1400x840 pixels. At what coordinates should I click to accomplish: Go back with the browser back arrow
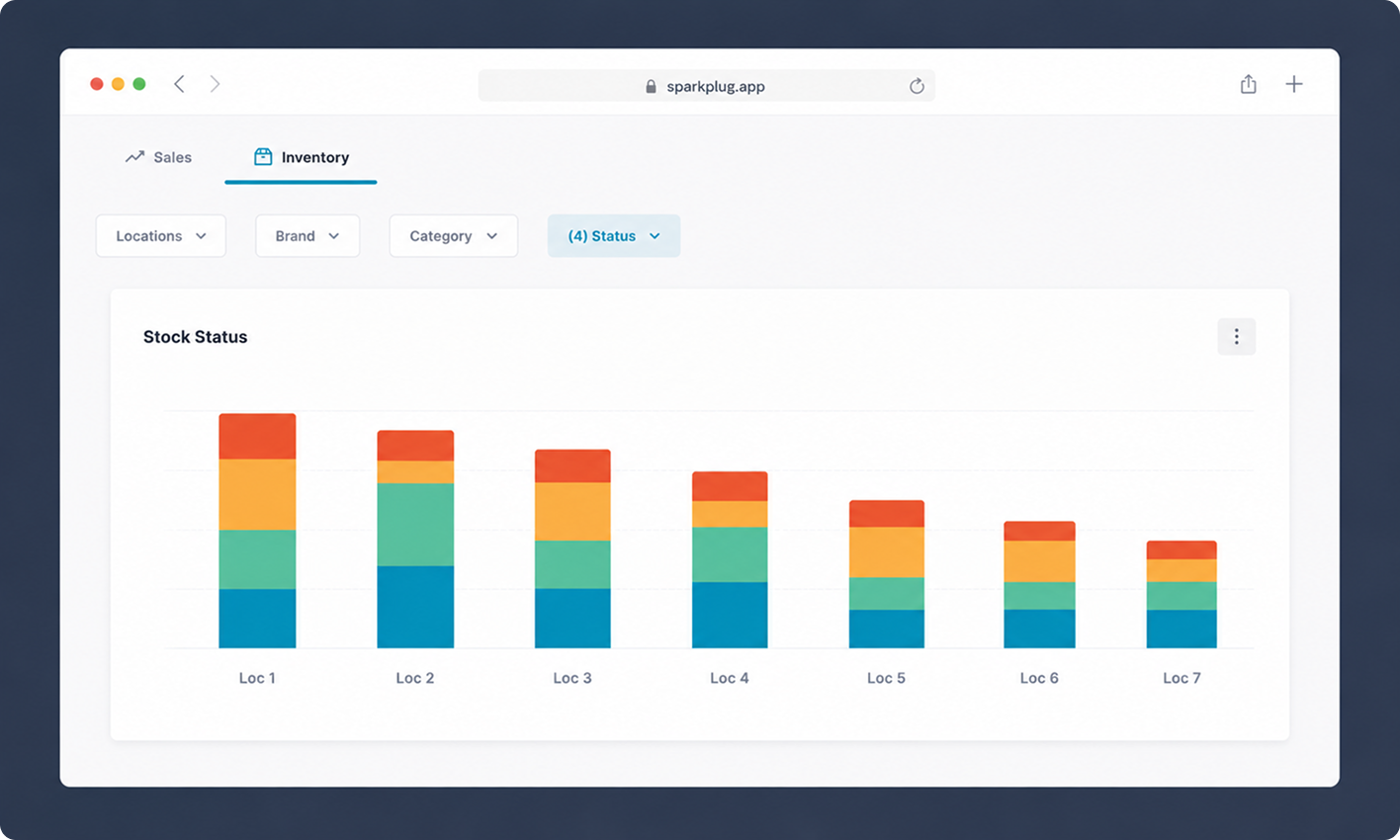tap(179, 84)
